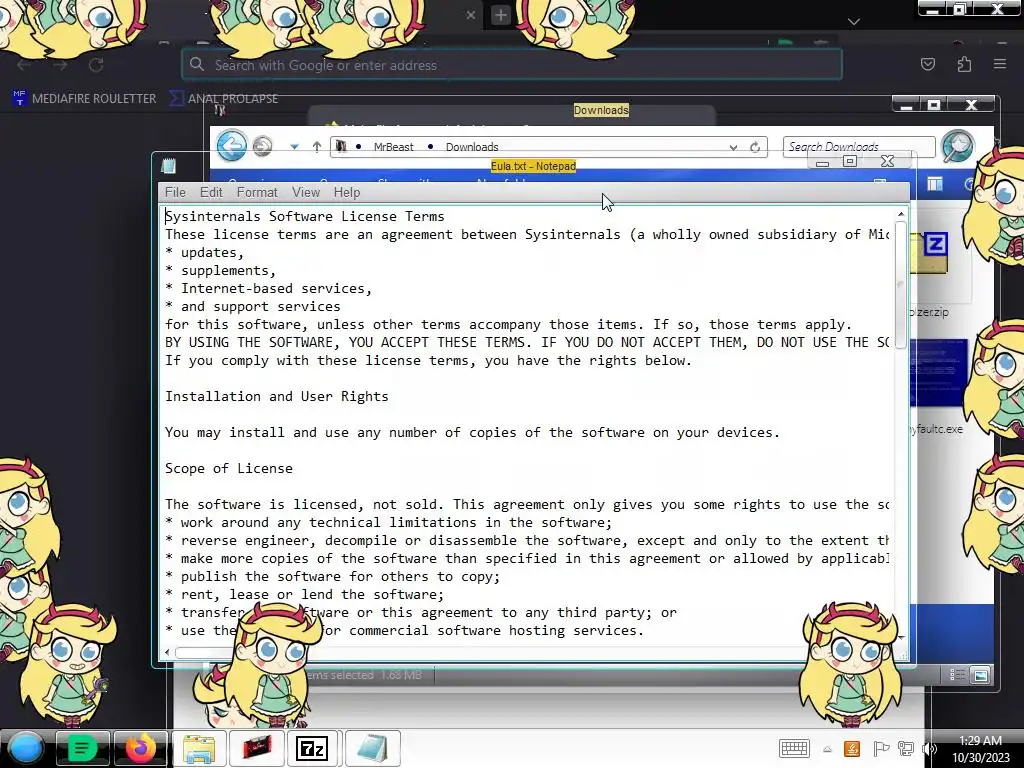Click the Notepad icon in the Eula.txt title bar

168,166
